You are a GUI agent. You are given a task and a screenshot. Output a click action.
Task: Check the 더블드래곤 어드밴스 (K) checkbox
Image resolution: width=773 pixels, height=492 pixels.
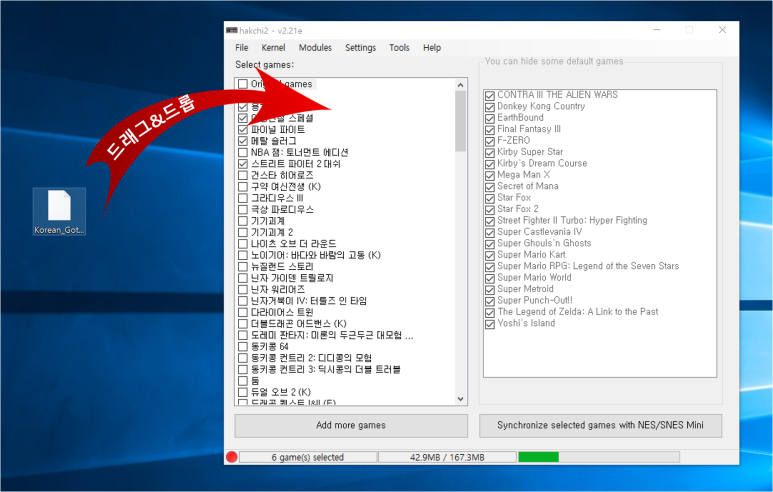(x=243, y=323)
